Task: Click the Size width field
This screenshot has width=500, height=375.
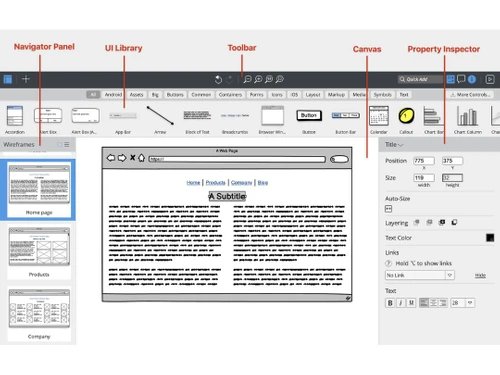Action: [x=424, y=178]
